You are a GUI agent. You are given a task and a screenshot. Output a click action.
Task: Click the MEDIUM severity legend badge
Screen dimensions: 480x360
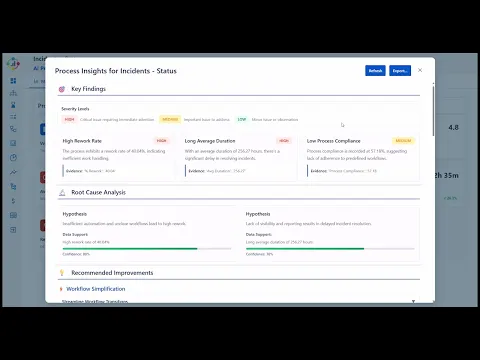click(x=170, y=119)
